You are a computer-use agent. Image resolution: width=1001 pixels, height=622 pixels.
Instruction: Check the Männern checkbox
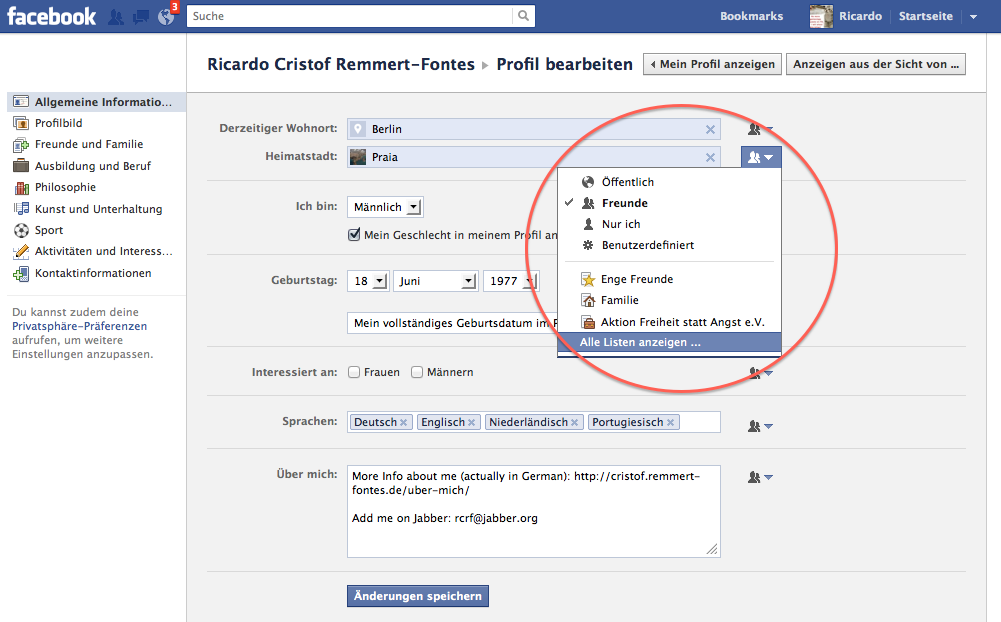coord(417,372)
